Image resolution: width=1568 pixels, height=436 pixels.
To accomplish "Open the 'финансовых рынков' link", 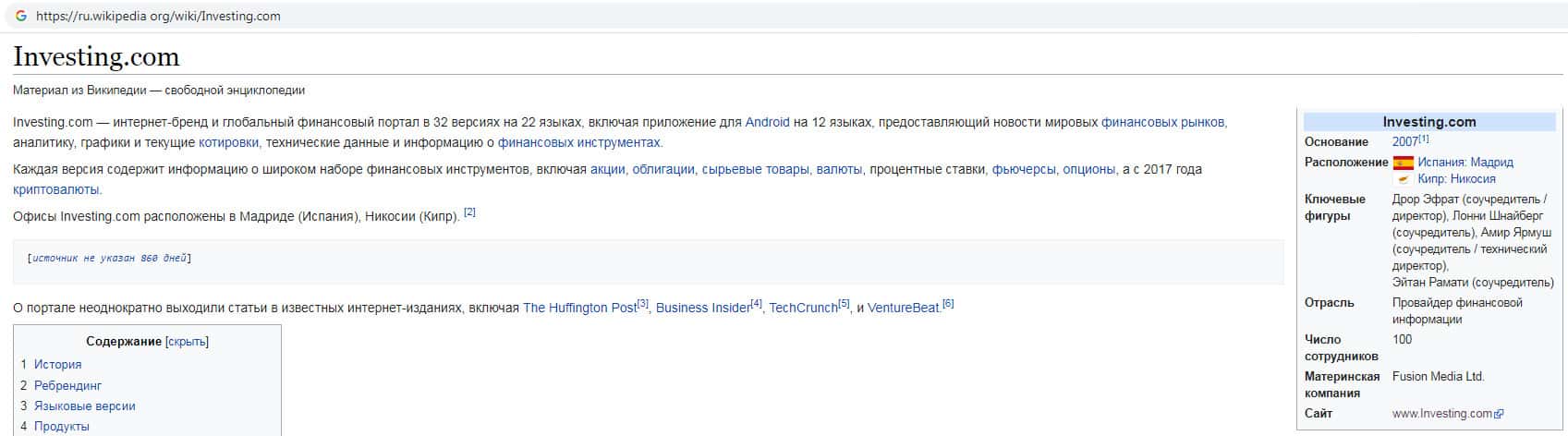I will click(1162, 122).
